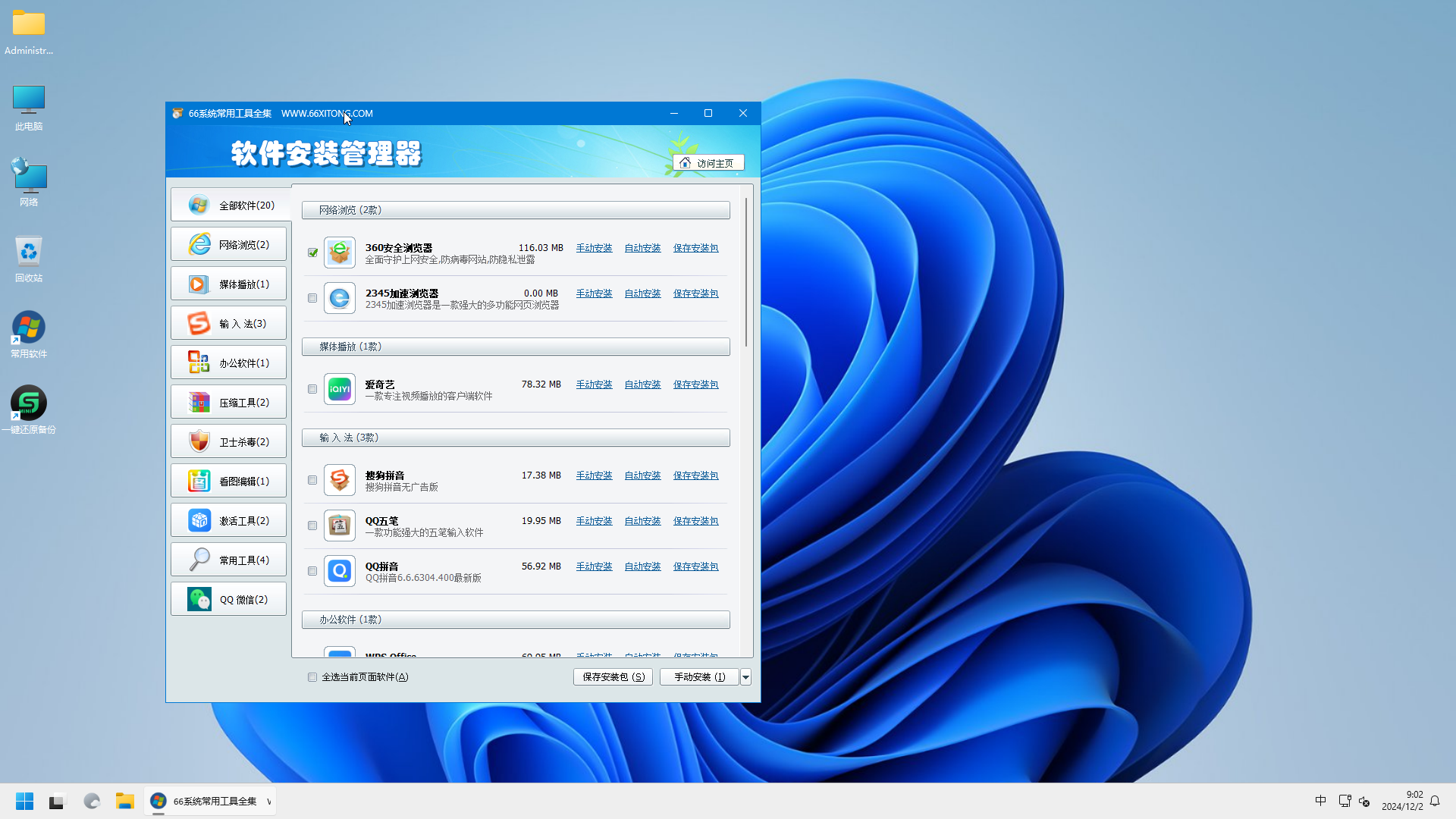
Task: Launch Edge browser from taskbar
Action: pyautogui.click(x=92, y=801)
